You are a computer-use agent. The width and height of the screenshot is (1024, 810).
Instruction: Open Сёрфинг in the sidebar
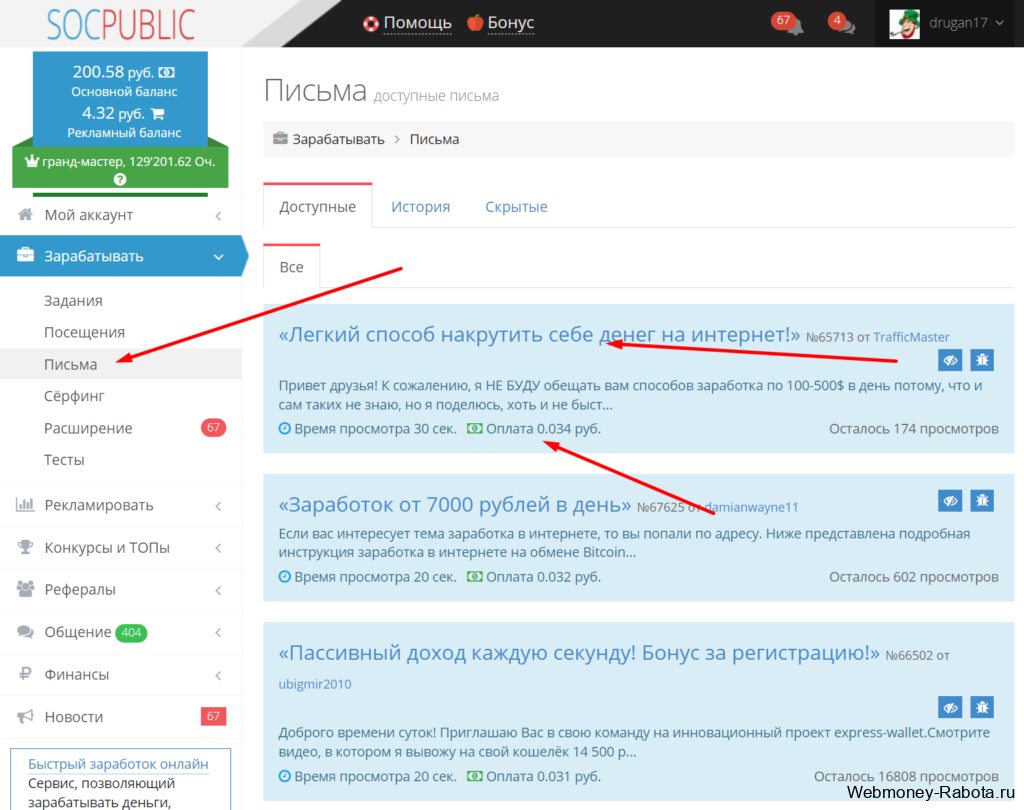click(x=74, y=396)
